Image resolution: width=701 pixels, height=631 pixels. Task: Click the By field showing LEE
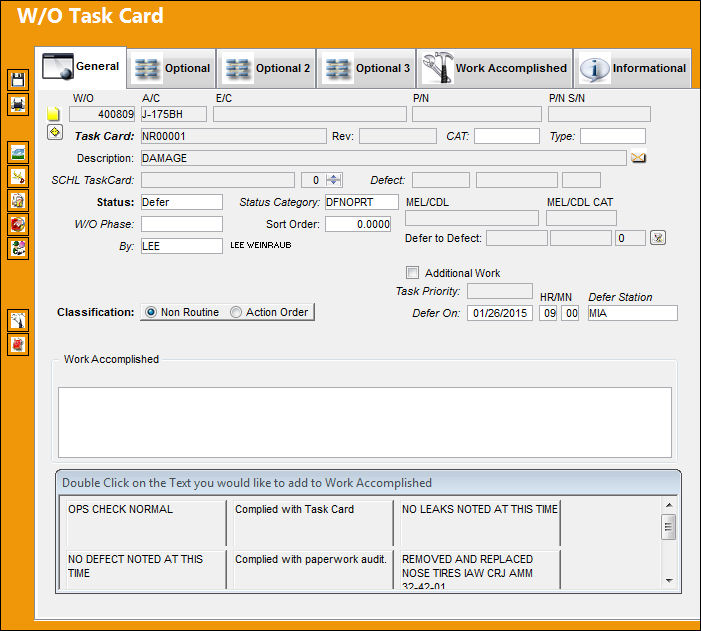click(182, 246)
